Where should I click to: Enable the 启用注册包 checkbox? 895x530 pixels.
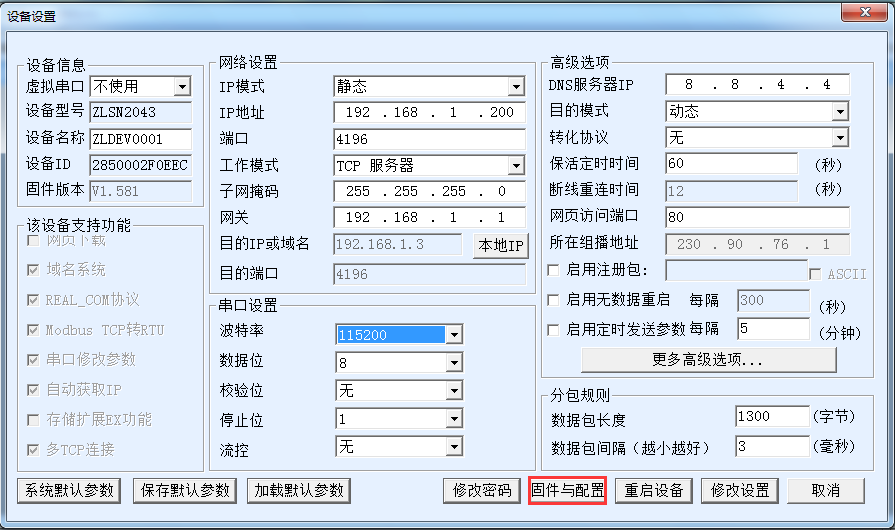pos(555,271)
